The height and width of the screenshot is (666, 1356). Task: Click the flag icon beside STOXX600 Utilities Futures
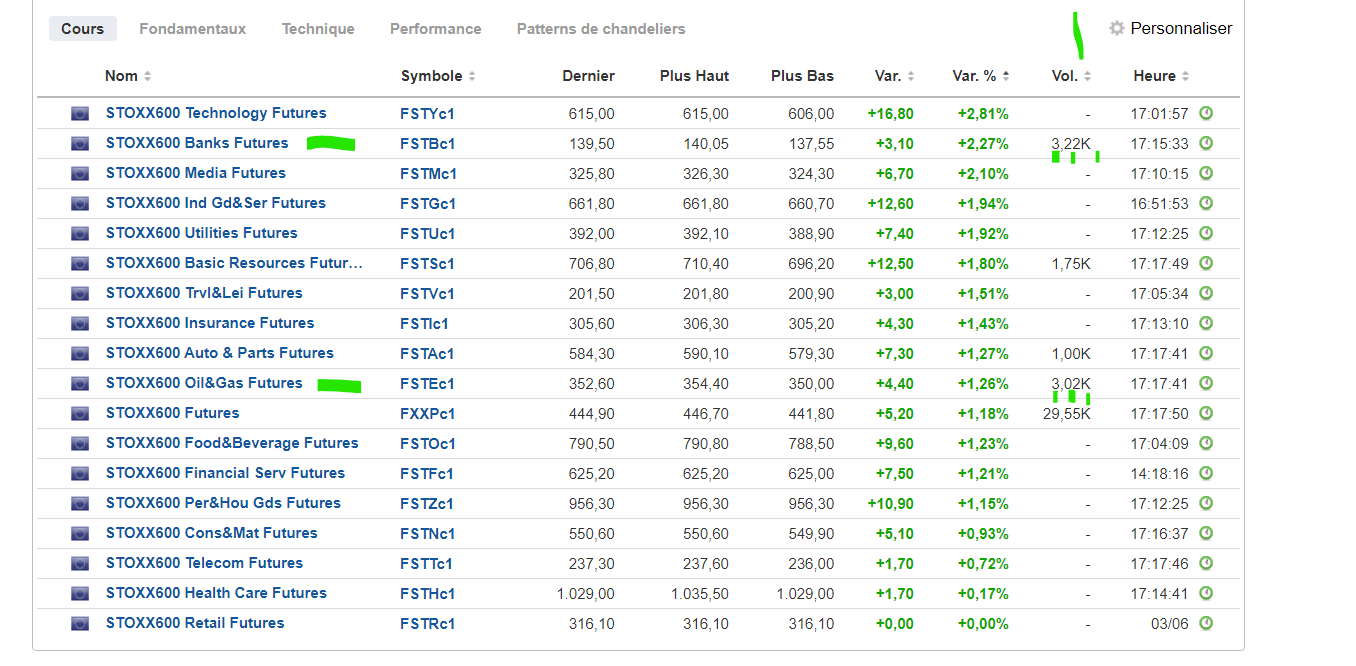pyautogui.click(x=80, y=234)
